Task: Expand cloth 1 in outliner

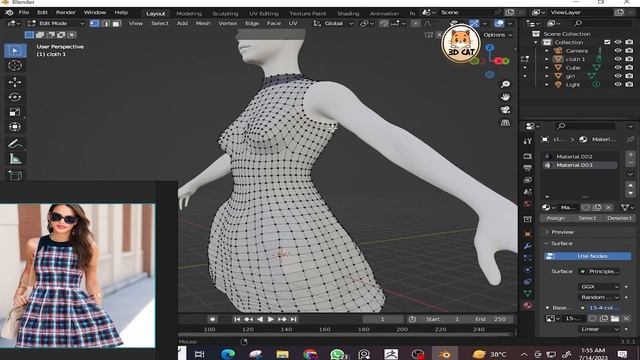Action: (x=547, y=59)
